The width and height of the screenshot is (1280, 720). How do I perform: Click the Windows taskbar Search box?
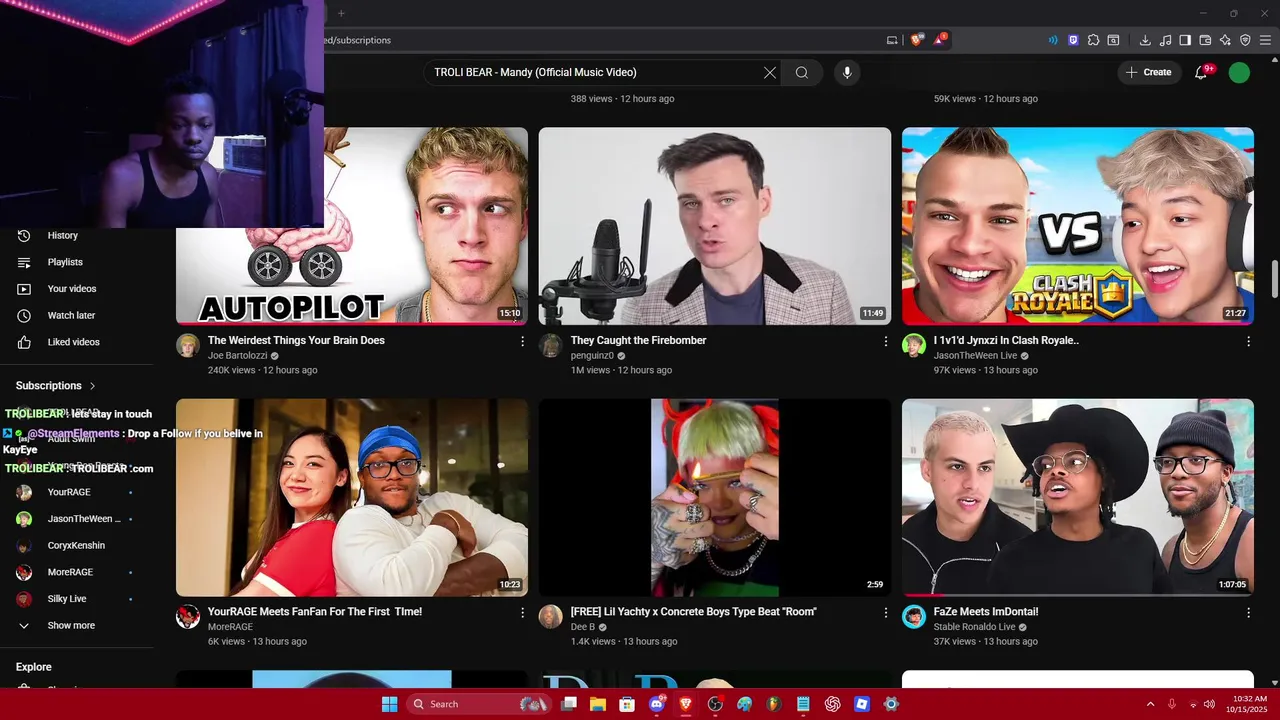(x=480, y=704)
